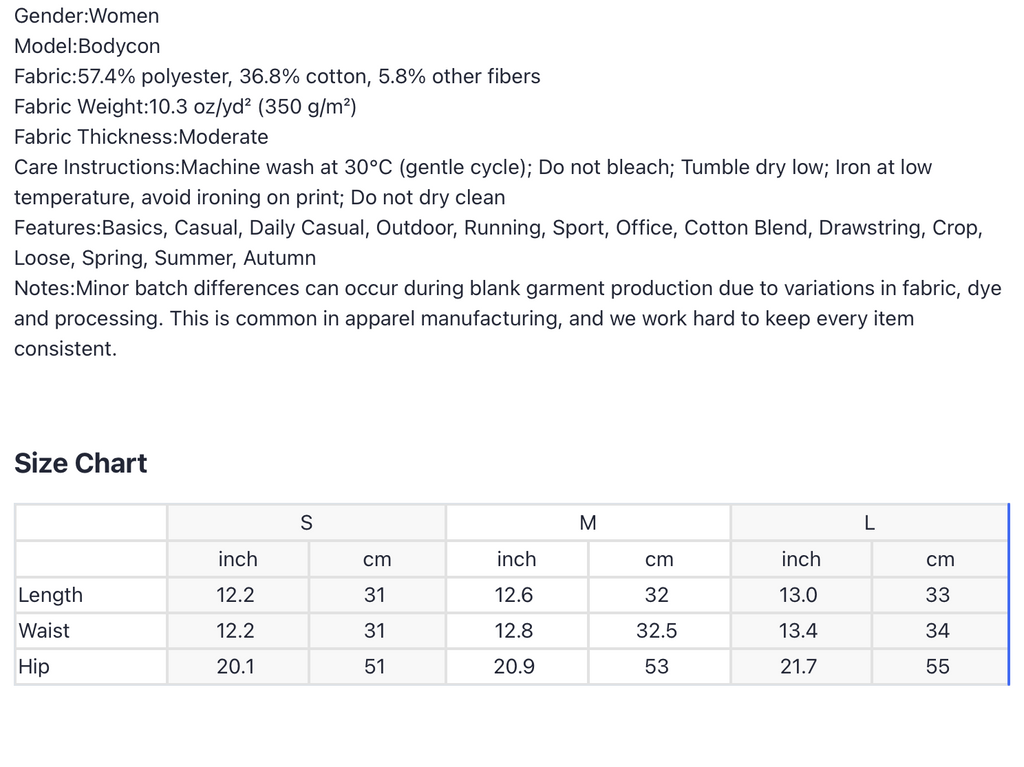Click the Size Chart heading

[x=80, y=463]
